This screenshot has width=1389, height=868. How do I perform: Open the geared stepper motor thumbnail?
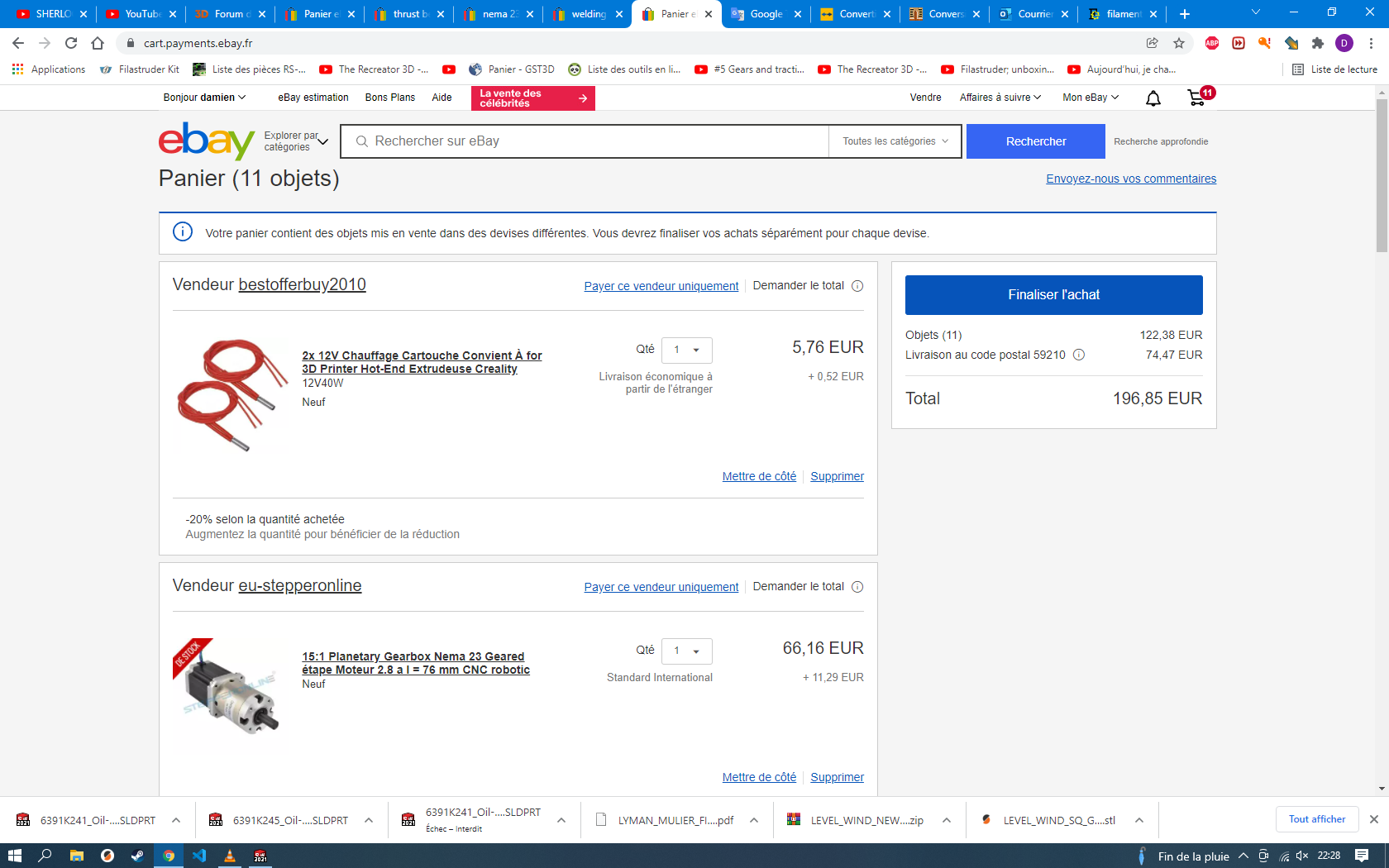[x=230, y=695]
